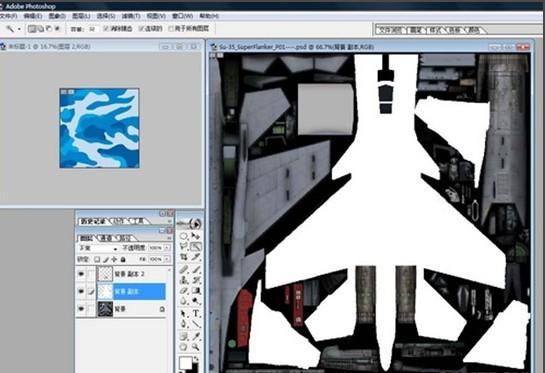Switch to the 历史记录 history tab

click(92, 221)
